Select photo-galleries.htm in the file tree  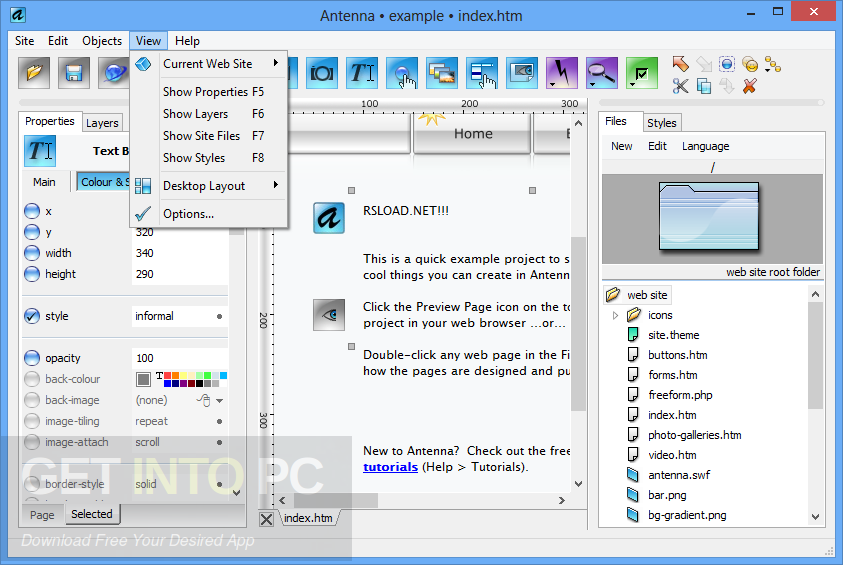click(x=694, y=435)
